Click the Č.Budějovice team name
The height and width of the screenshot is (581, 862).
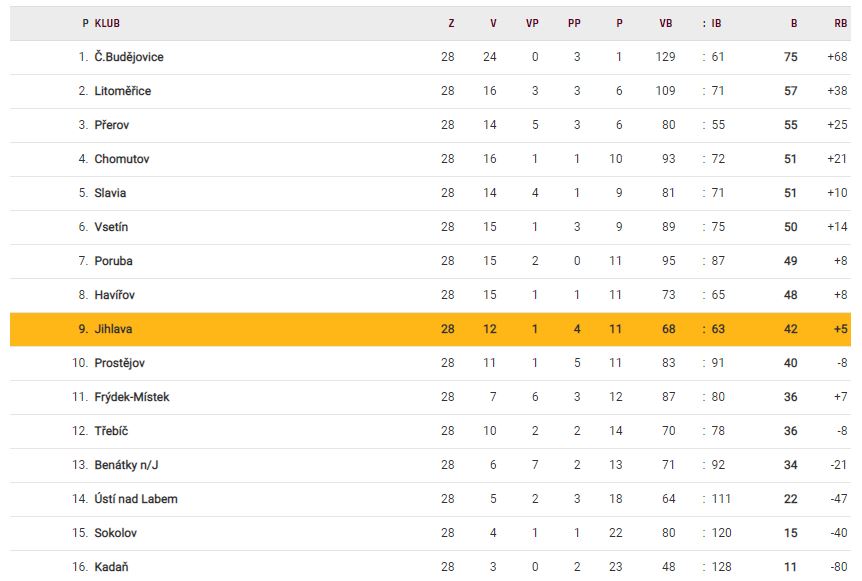click(x=129, y=57)
